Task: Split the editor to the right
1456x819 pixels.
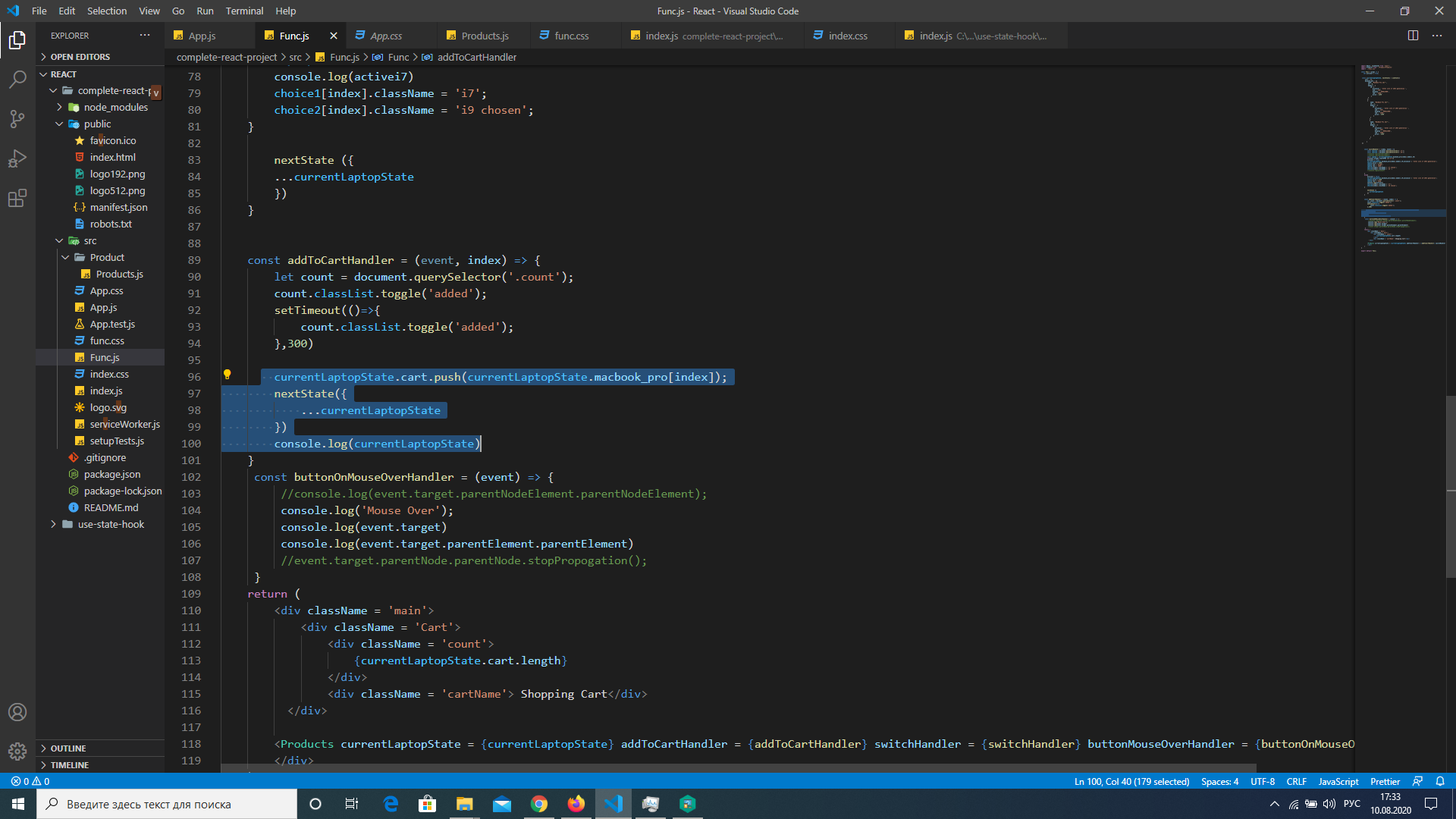Action: 1413,36
